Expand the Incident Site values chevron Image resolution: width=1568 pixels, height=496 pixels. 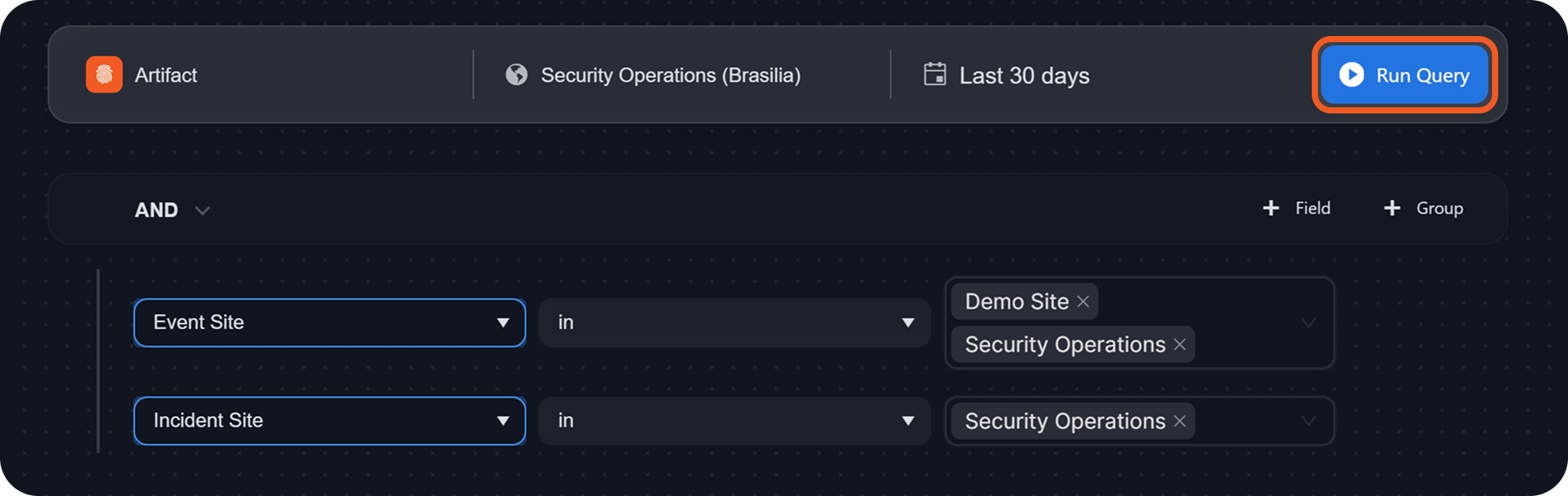click(1309, 421)
